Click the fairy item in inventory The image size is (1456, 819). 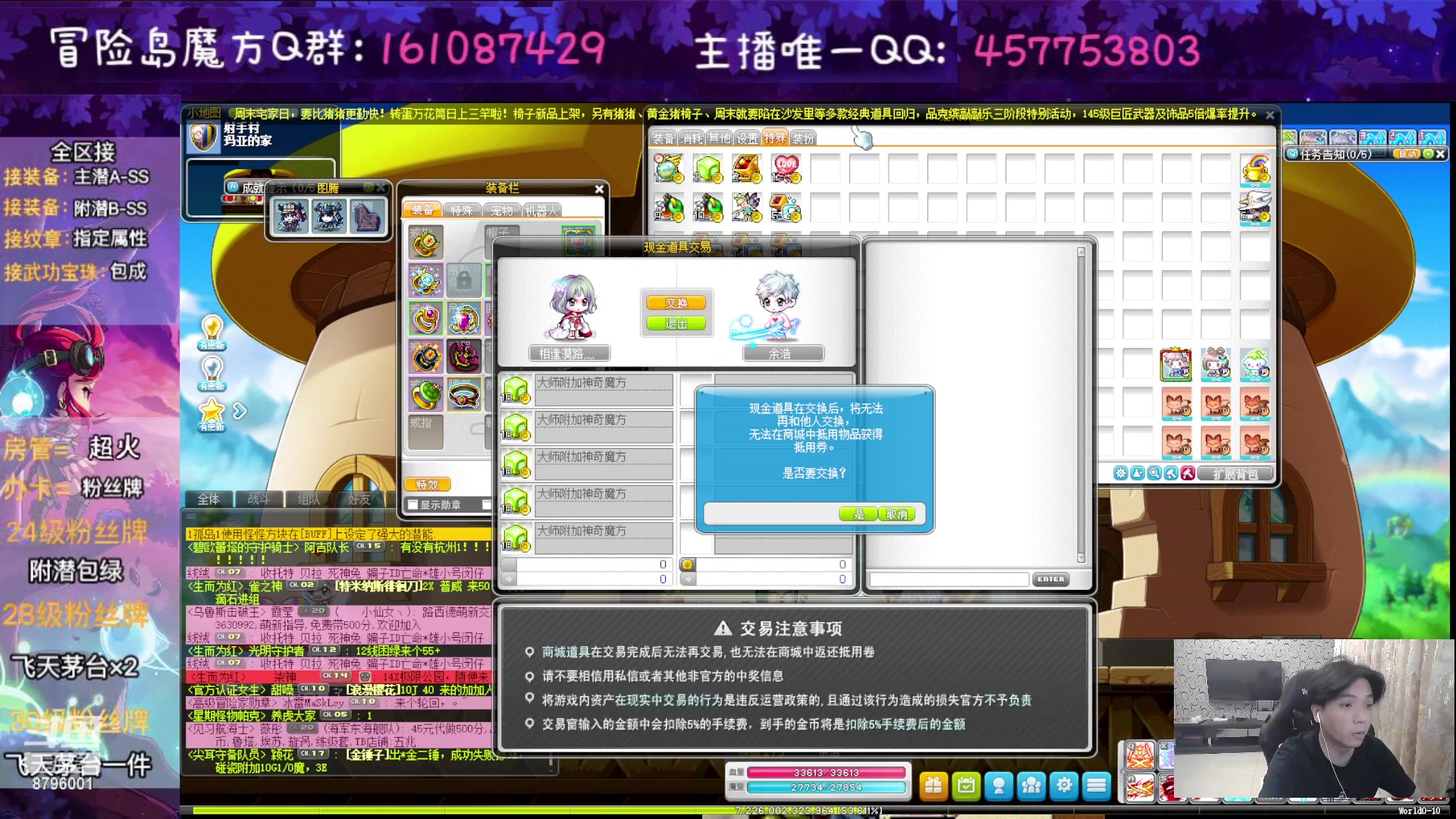coord(747,207)
